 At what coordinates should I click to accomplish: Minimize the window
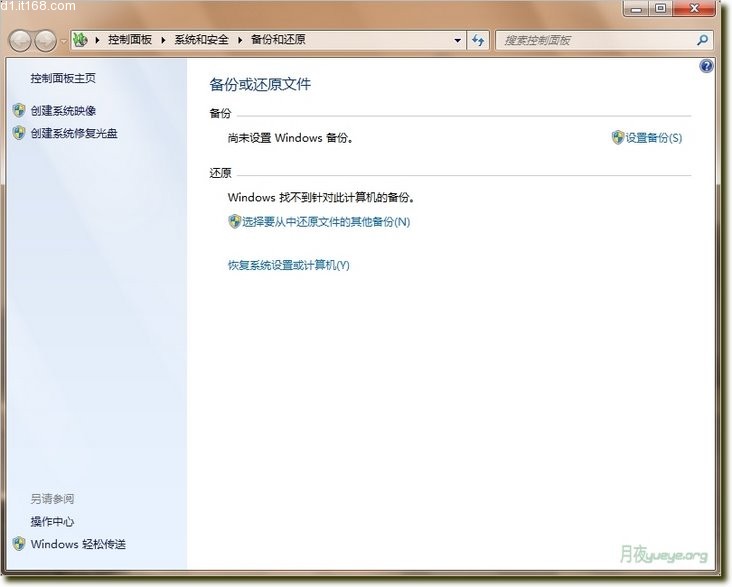coord(636,9)
